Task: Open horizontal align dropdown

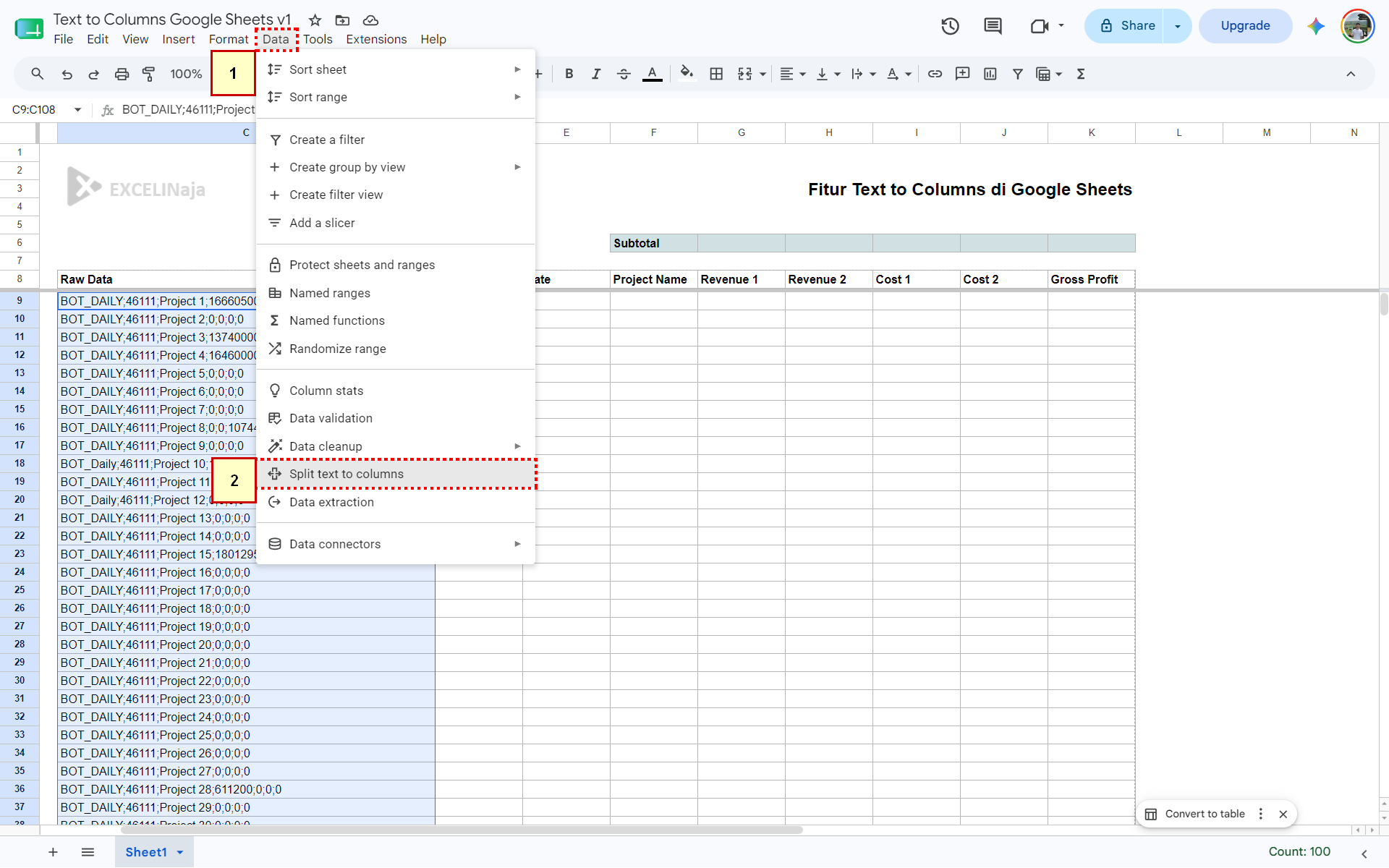Action: coord(793,74)
